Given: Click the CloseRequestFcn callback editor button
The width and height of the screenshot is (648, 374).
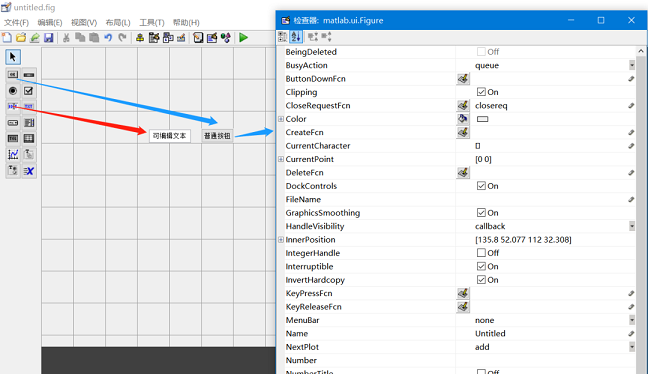Looking at the screenshot, I should pos(463,105).
